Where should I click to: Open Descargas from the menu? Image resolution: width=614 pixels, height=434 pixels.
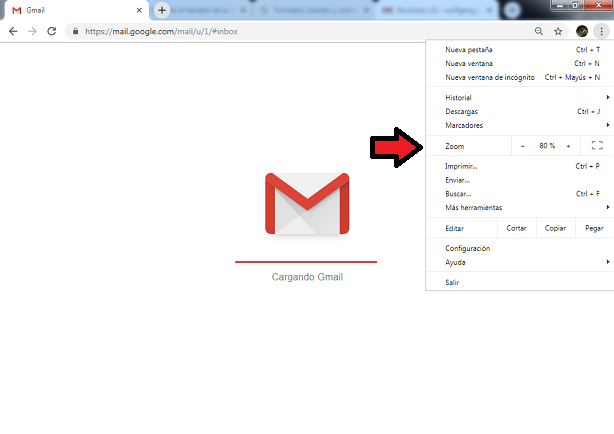[520, 111]
